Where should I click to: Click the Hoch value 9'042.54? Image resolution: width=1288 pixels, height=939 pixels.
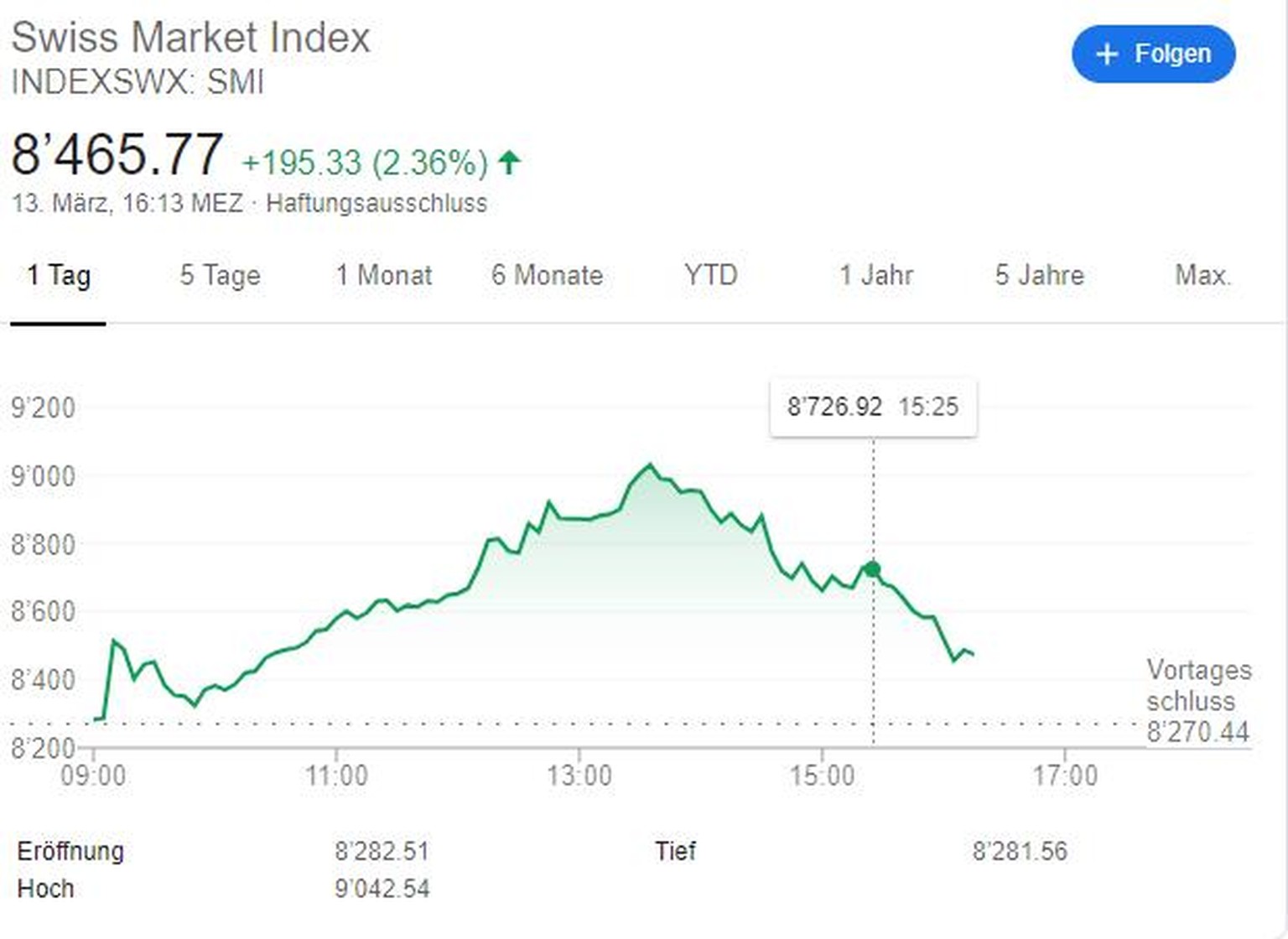[382, 889]
